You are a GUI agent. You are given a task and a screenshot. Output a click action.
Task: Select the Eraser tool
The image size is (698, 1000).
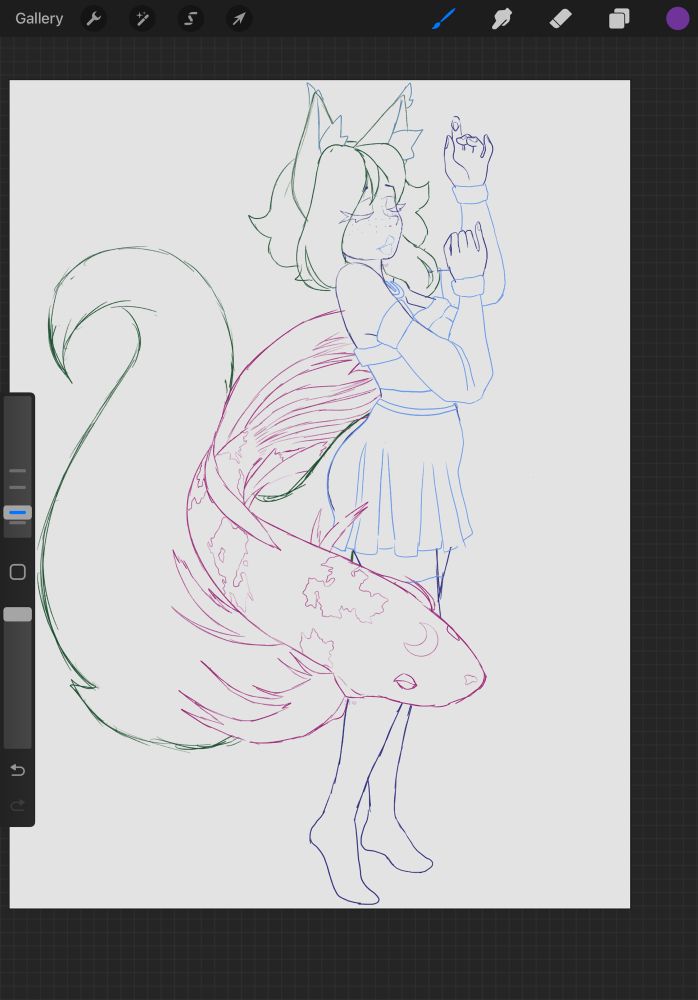pyautogui.click(x=560, y=19)
